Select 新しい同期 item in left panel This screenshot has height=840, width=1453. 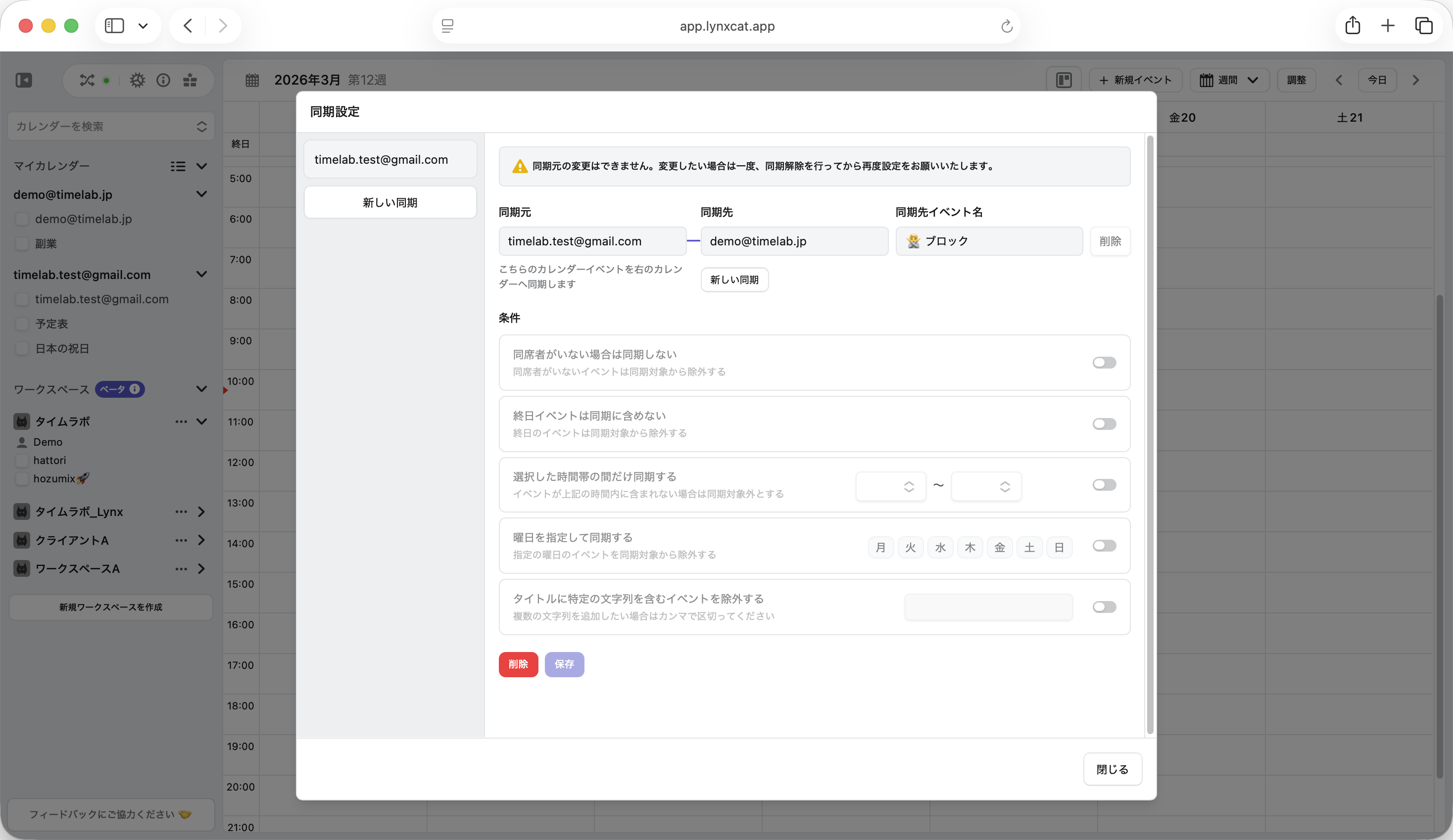pos(390,202)
